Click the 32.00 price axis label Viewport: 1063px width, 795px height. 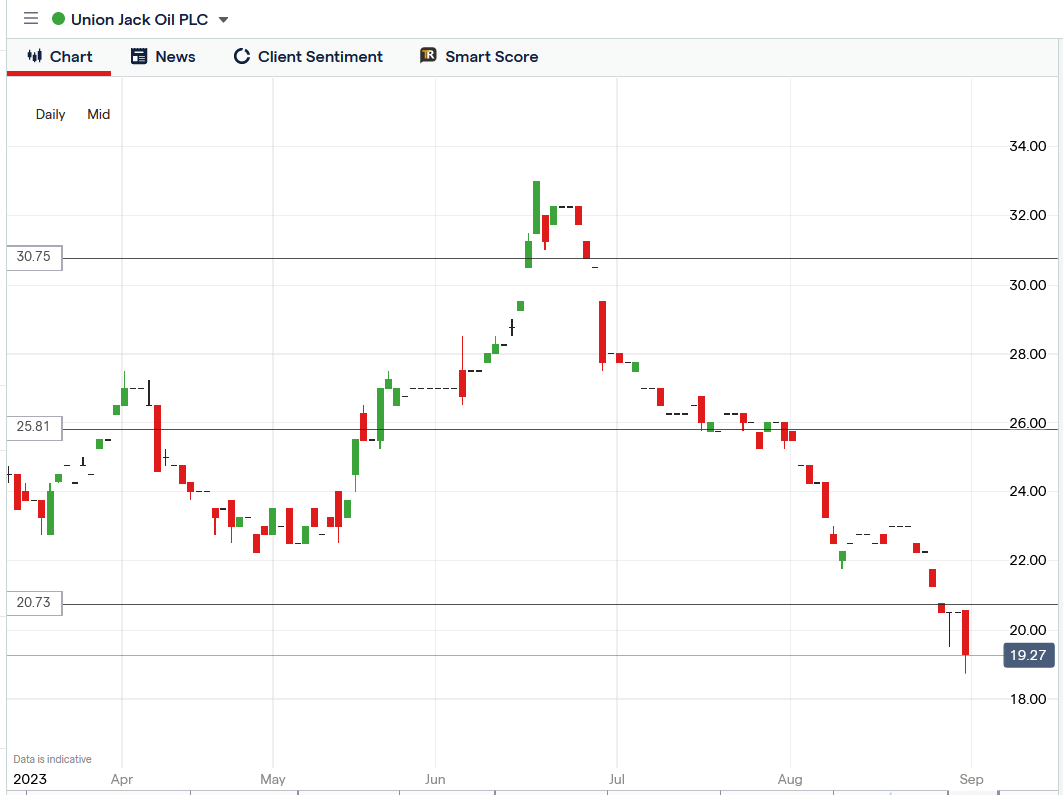(1028, 216)
